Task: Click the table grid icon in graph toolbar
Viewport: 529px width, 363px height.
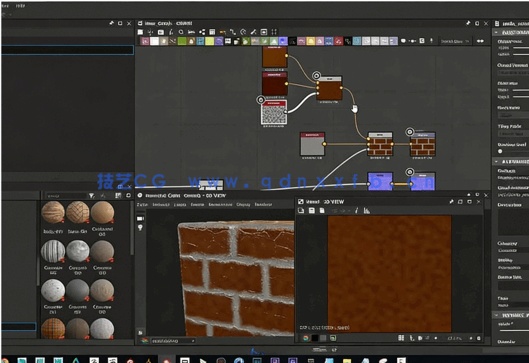Action: pyautogui.click(x=212, y=32)
